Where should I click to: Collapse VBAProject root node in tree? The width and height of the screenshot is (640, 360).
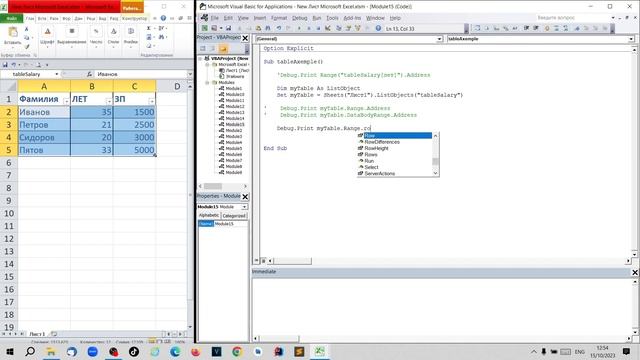(x=200, y=58)
